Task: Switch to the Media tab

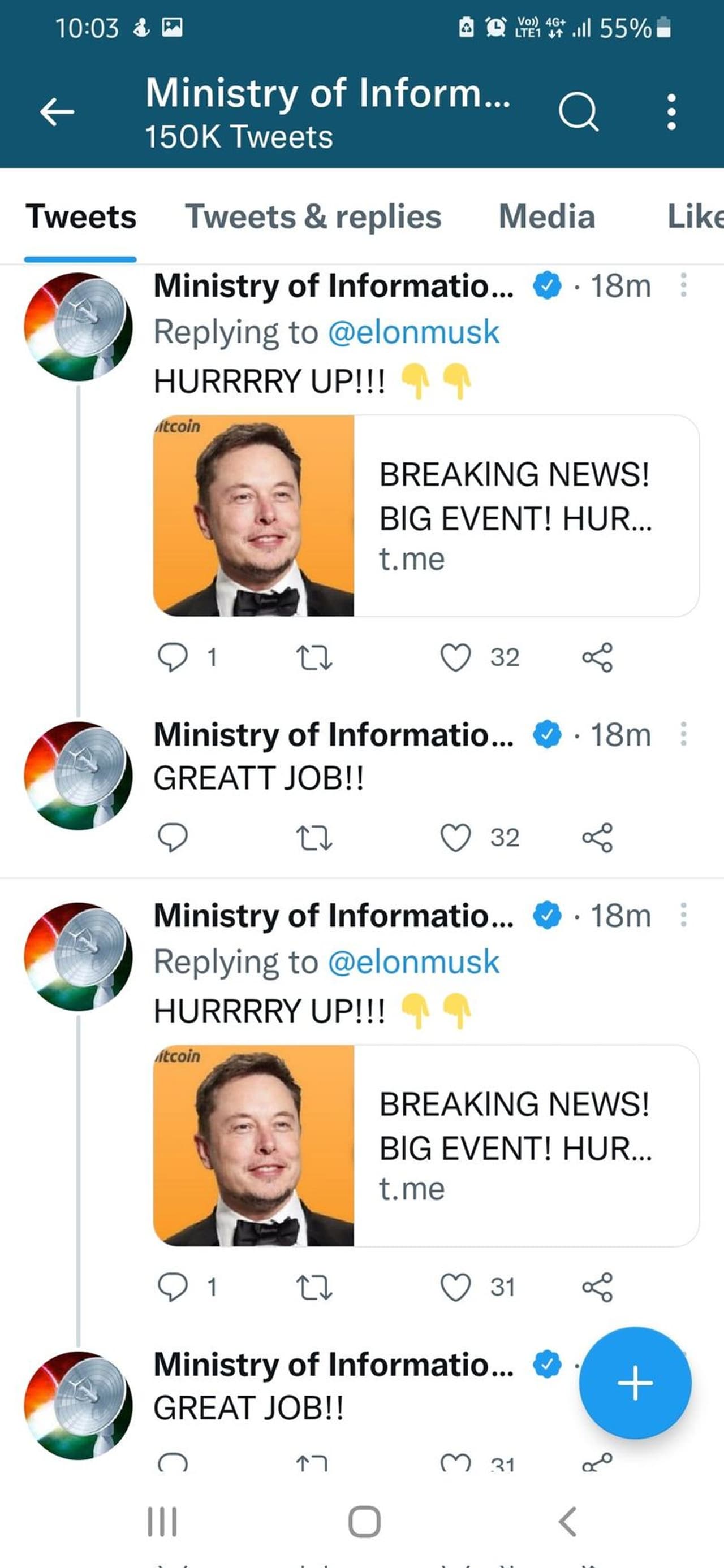Action: (546, 217)
